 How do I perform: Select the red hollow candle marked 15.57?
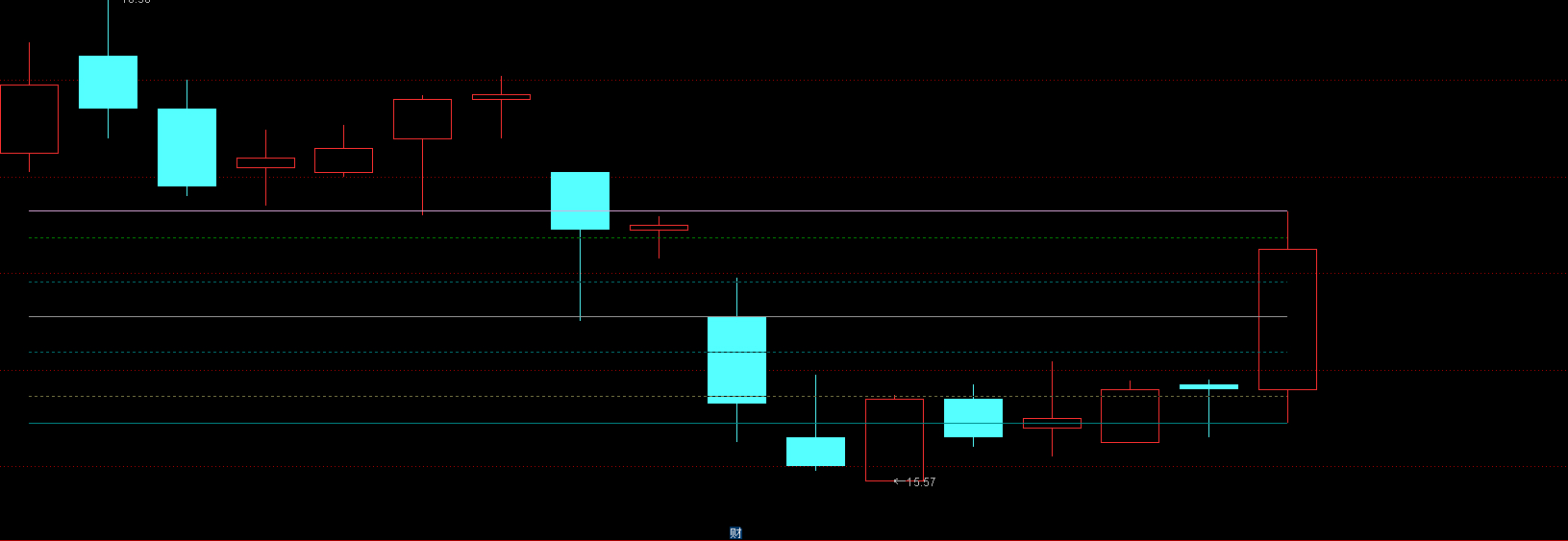(x=894, y=440)
